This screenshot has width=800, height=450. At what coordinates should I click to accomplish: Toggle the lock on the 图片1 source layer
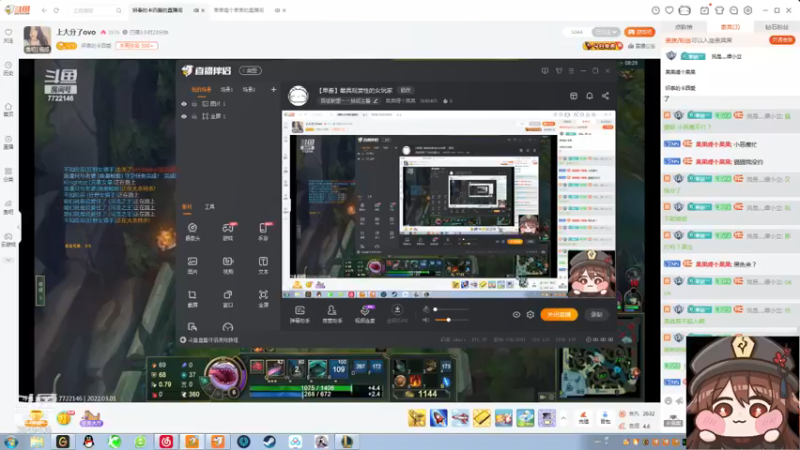coord(194,104)
